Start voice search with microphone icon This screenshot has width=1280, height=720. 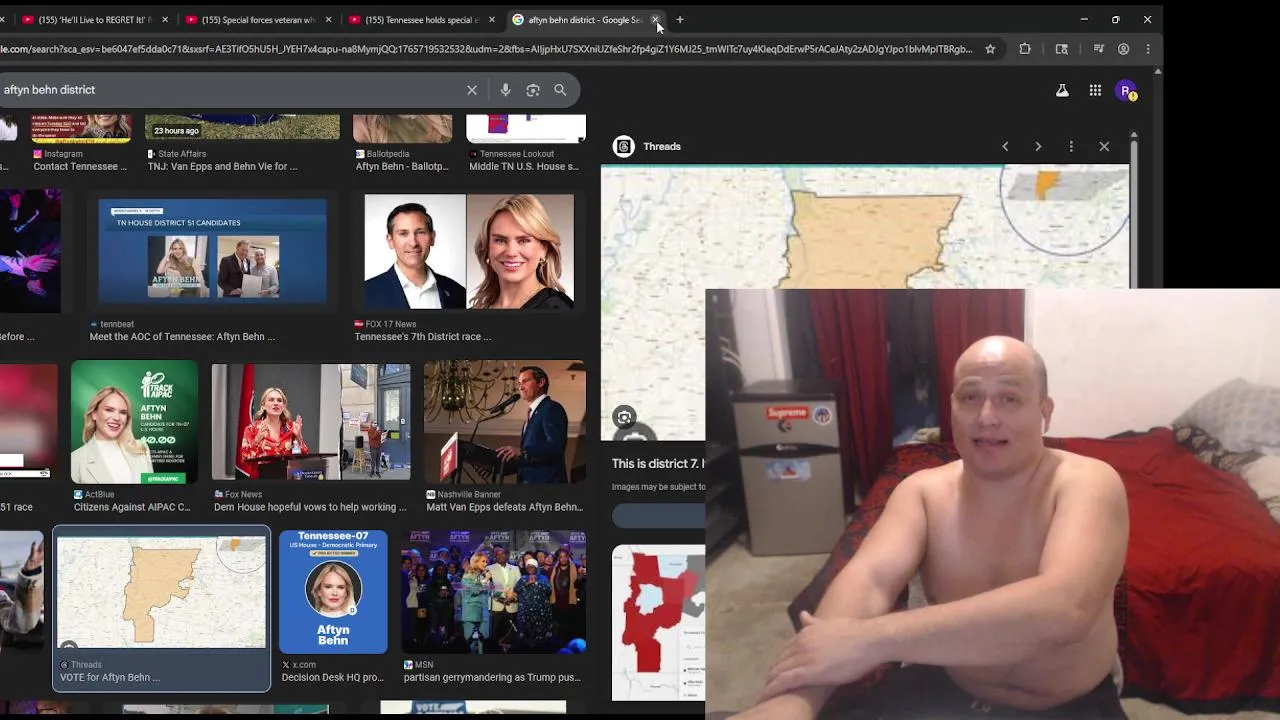(505, 90)
